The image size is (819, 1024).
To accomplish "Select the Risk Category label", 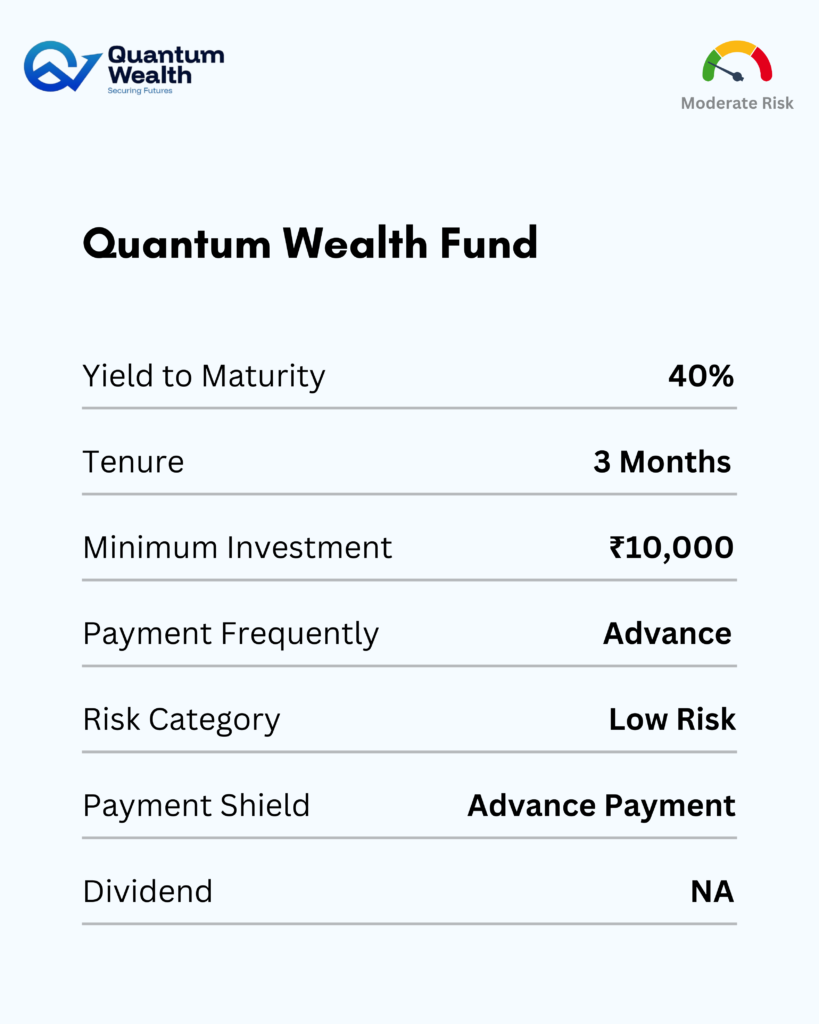I will tap(181, 720).
